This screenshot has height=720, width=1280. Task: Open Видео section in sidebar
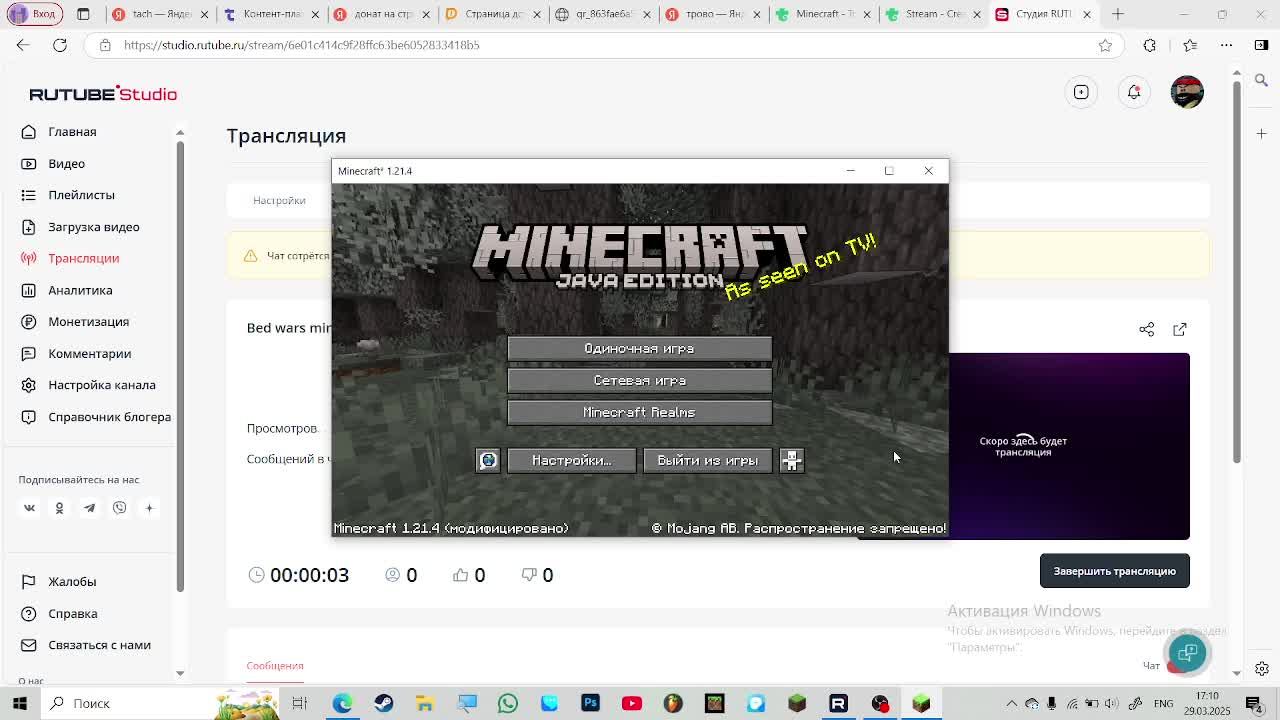(x=66, y=164)
